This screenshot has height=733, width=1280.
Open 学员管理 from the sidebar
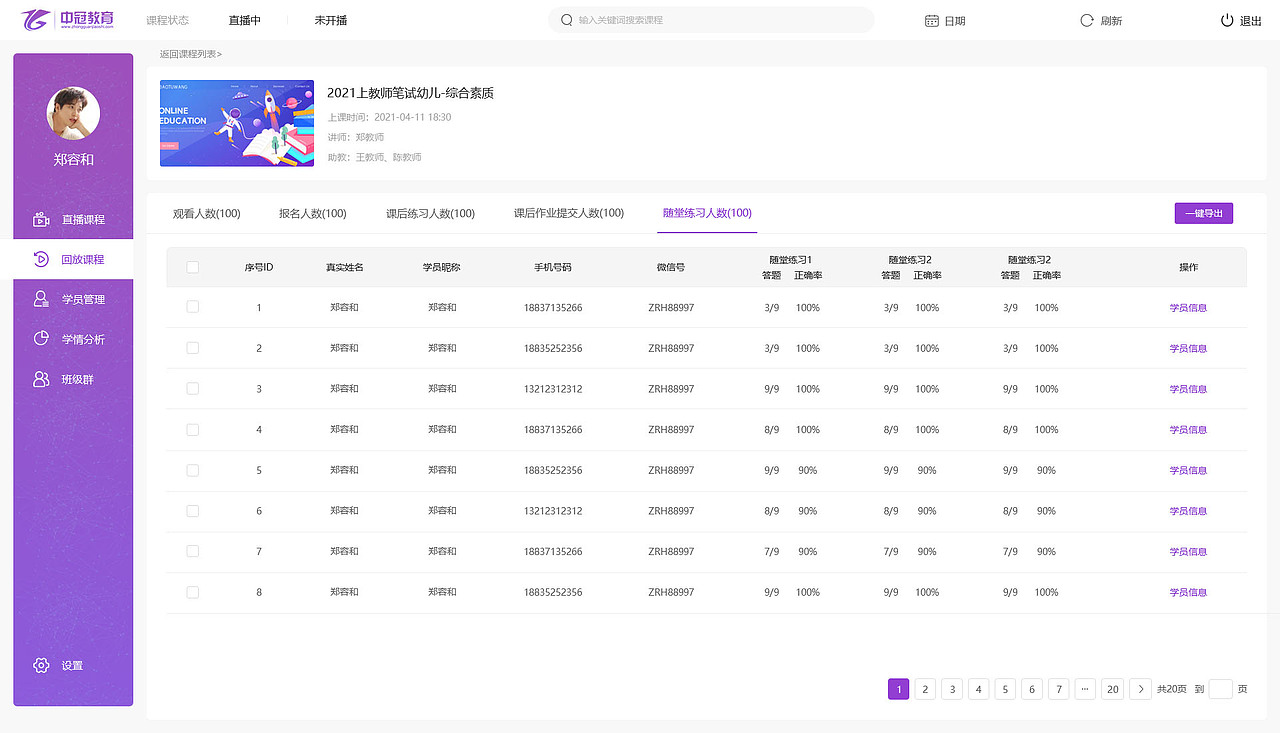(x=73, y=298)
